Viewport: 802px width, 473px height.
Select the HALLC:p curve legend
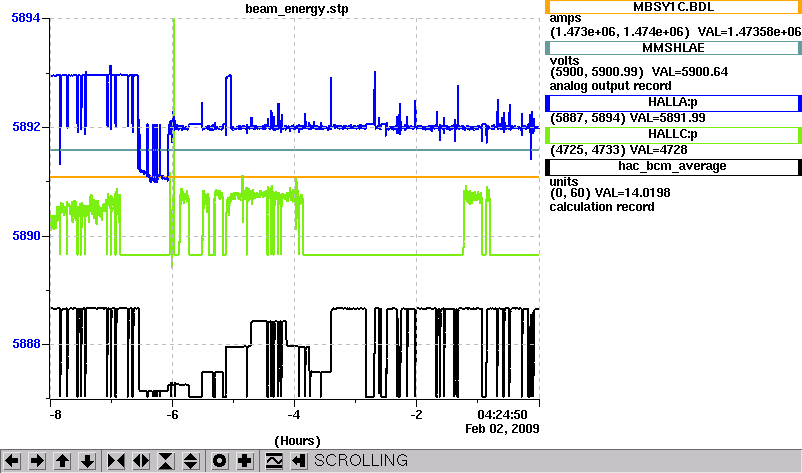click(x=673, y=134)
